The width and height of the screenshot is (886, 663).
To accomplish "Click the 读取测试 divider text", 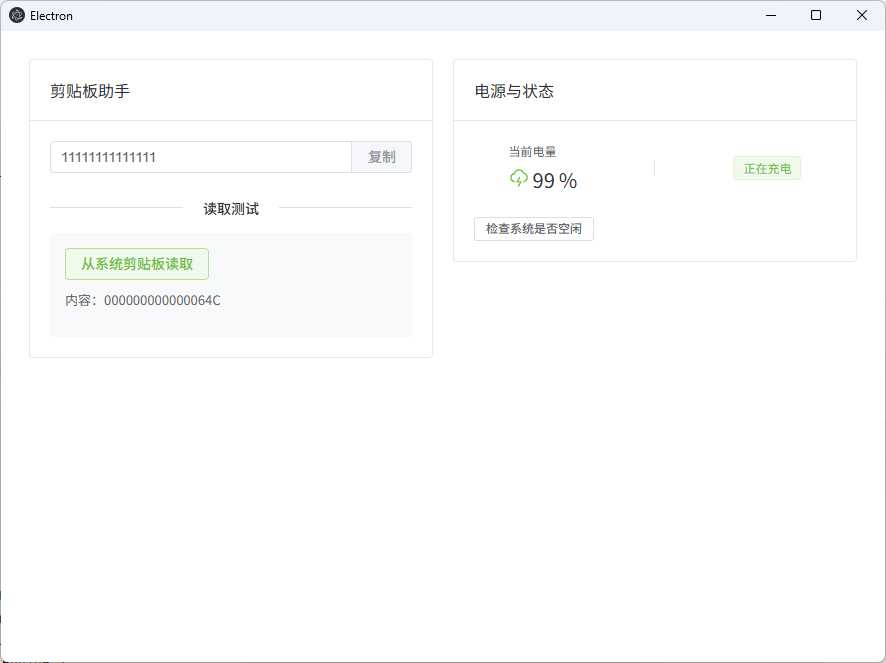I will tap(231, 208).
